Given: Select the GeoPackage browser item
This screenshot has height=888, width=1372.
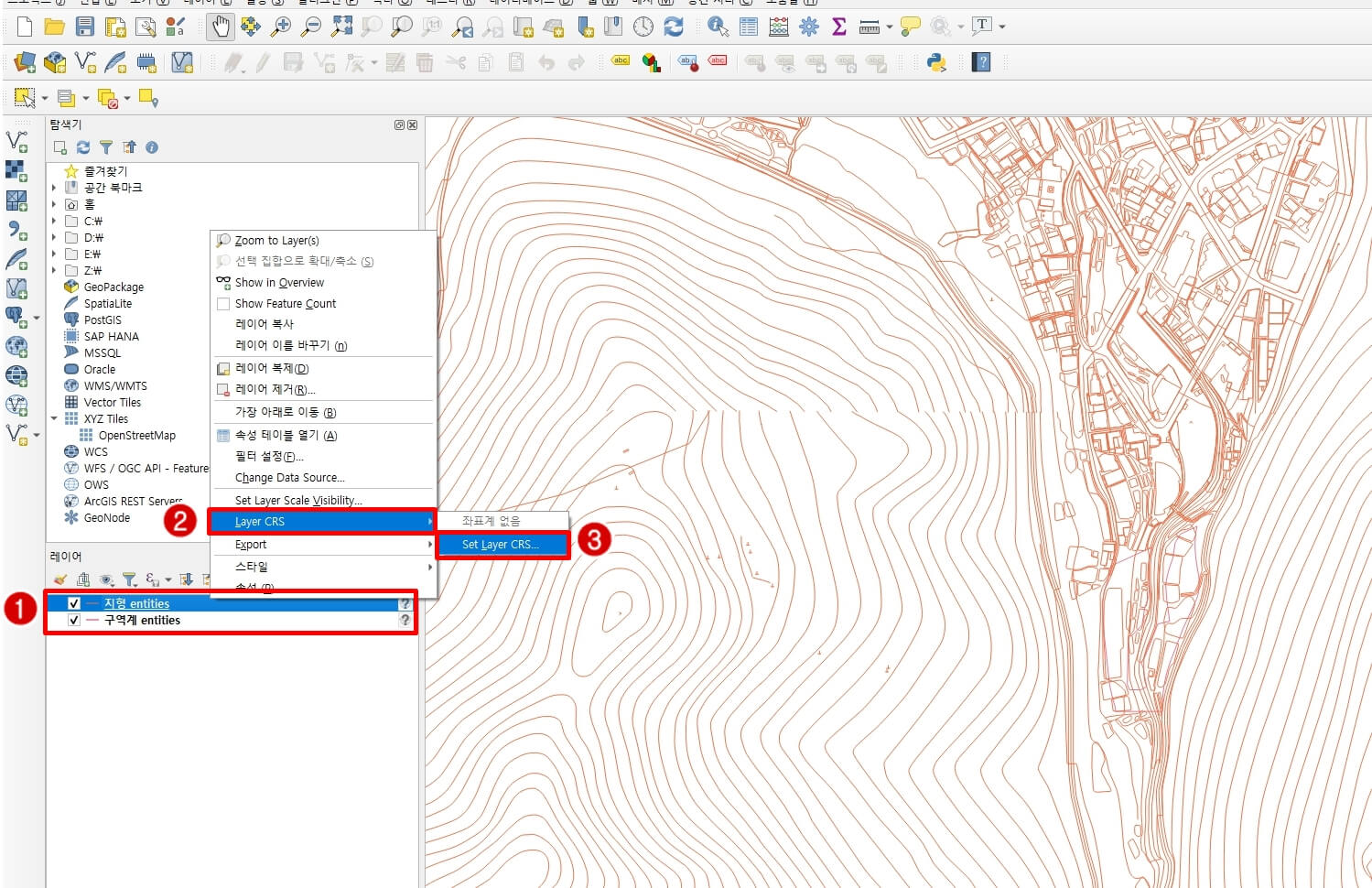Looking at the screenshot, I should pos(113,287).
